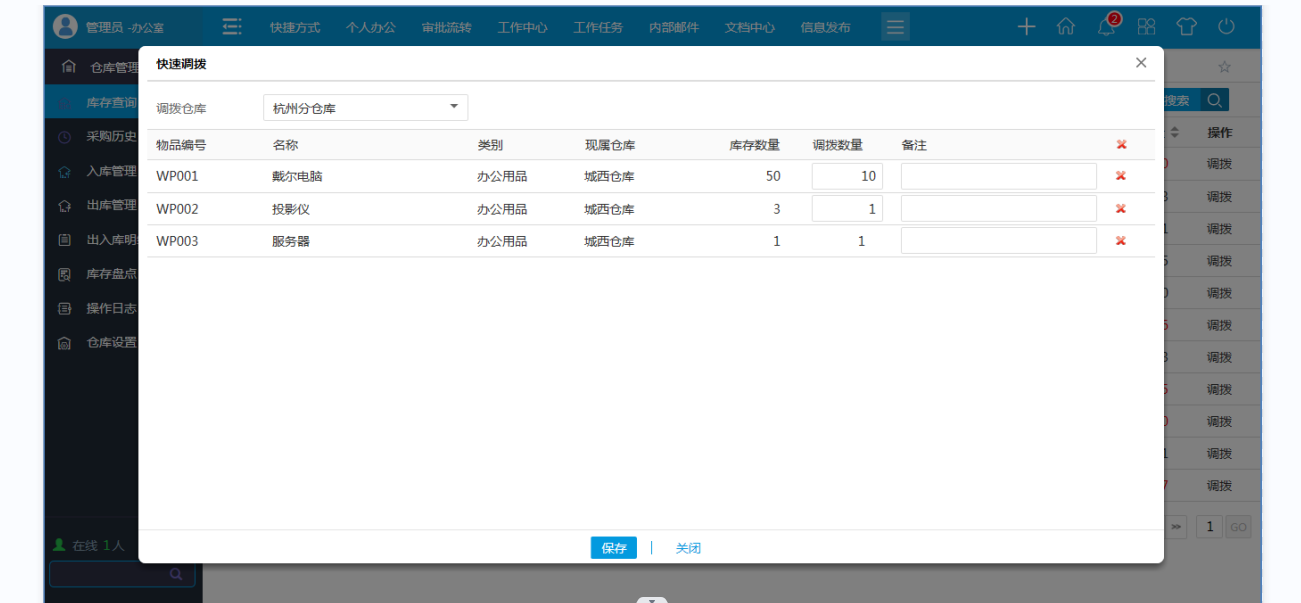Open the notifications bell icon
The height and width of the screenshot is (603, 1301).
(1106, 27)
